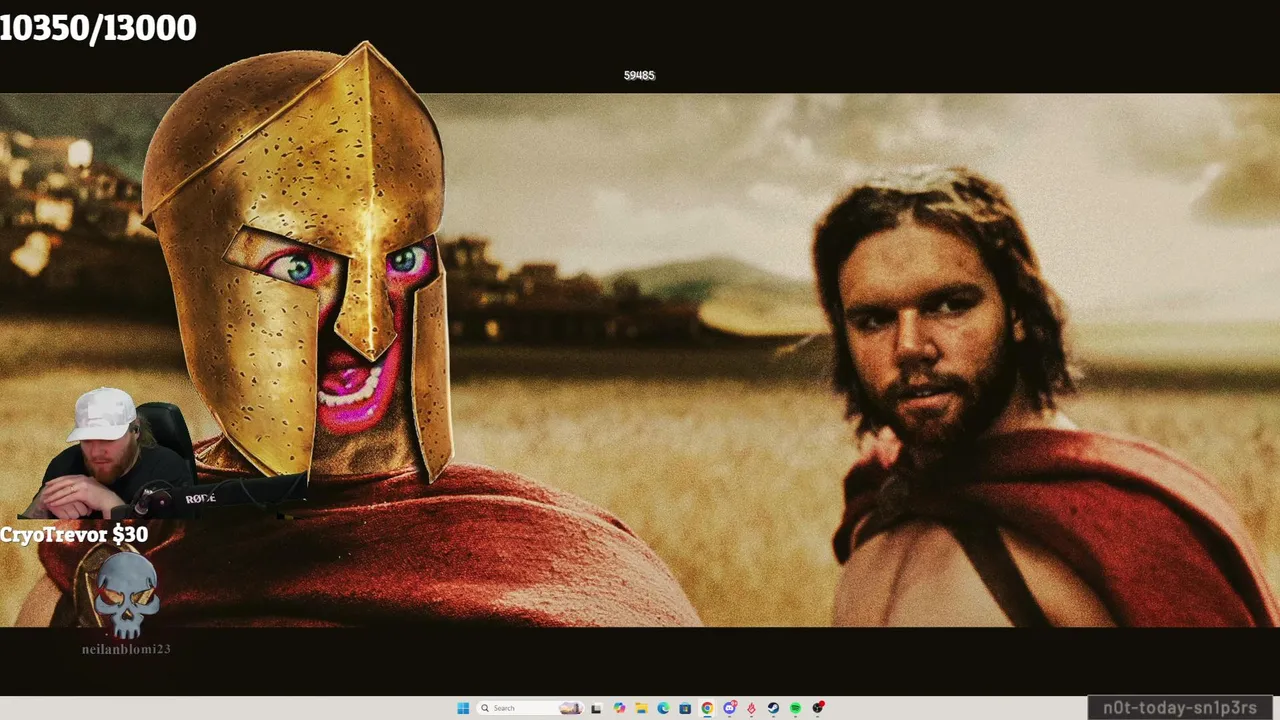Viewport: 1280px width, 720px height.
Task: Open File Explorer from the taskbar
Action: pos(641,708)
